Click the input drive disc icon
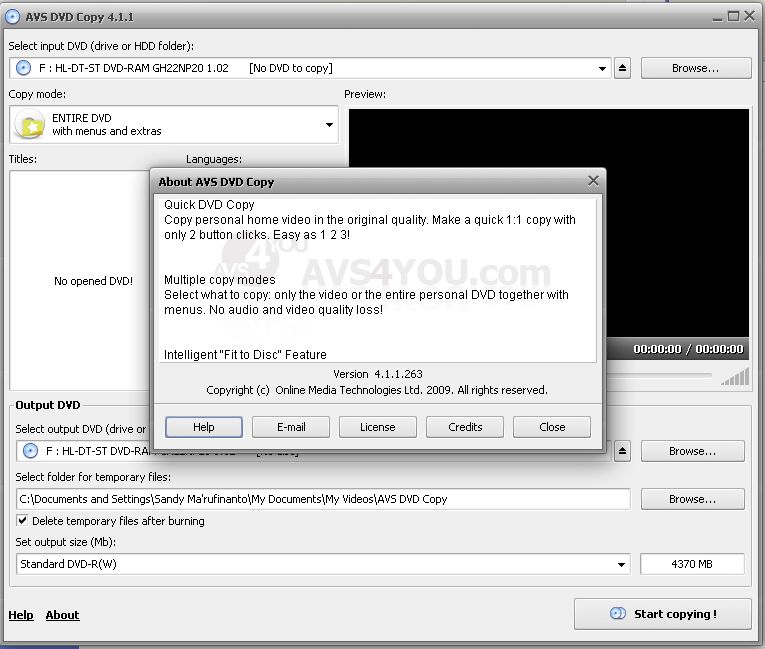Screen dimensions: 765x649 [x=23, y=68]
